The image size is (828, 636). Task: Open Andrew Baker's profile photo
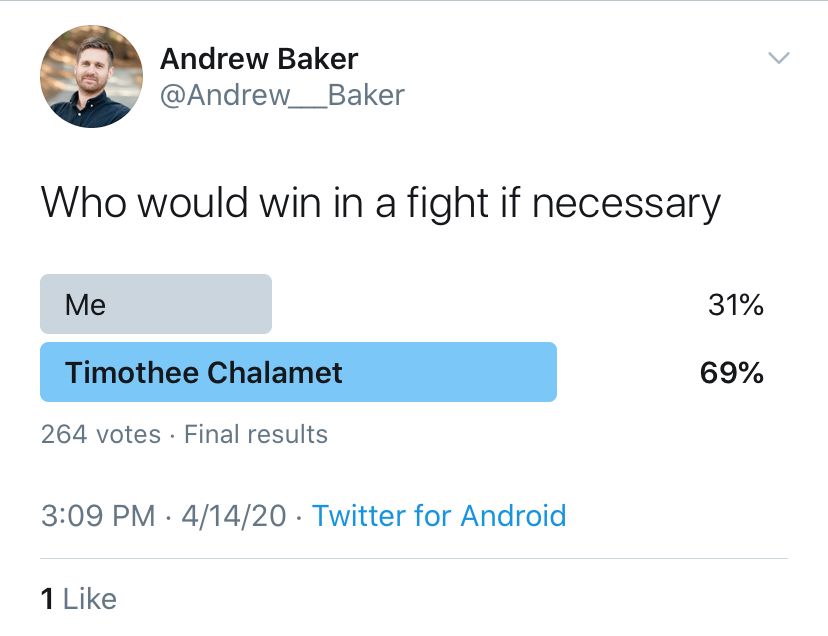point(91,76)
